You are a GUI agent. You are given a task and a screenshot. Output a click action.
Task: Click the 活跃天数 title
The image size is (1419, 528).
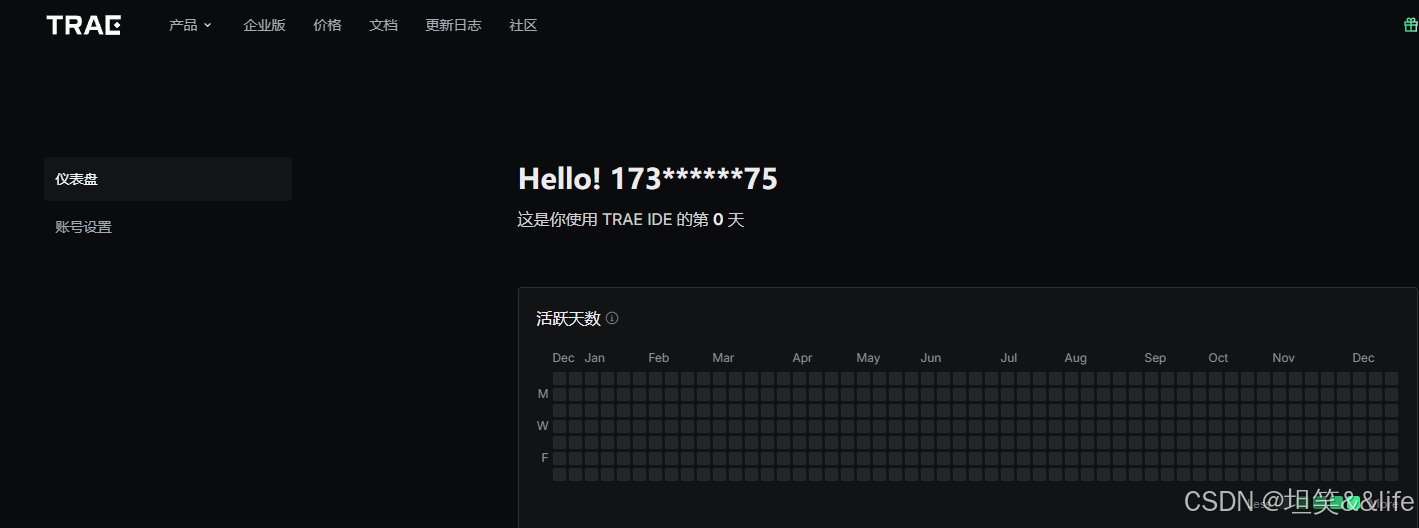tap(568, 318)
